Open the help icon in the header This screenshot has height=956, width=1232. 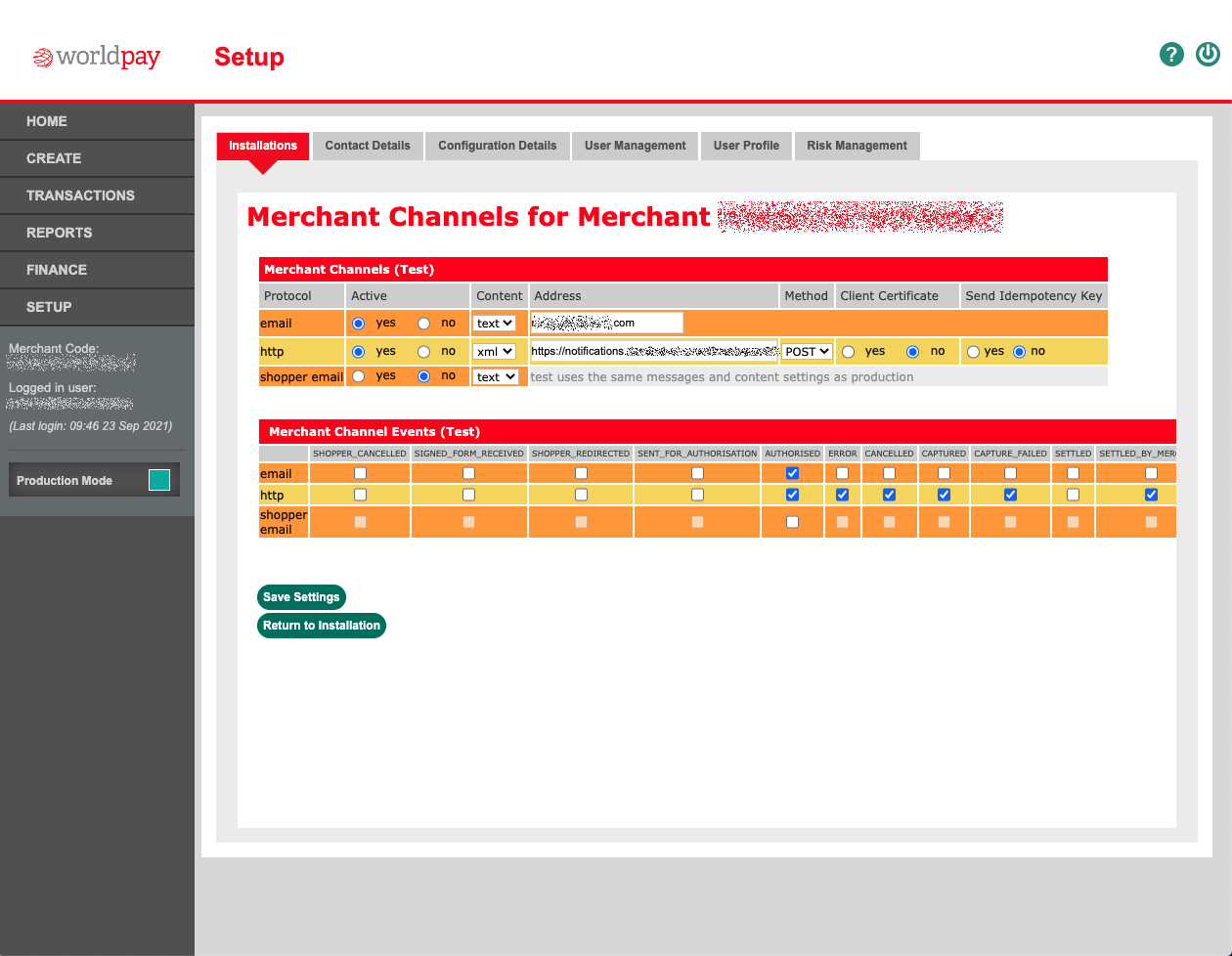1171,55
